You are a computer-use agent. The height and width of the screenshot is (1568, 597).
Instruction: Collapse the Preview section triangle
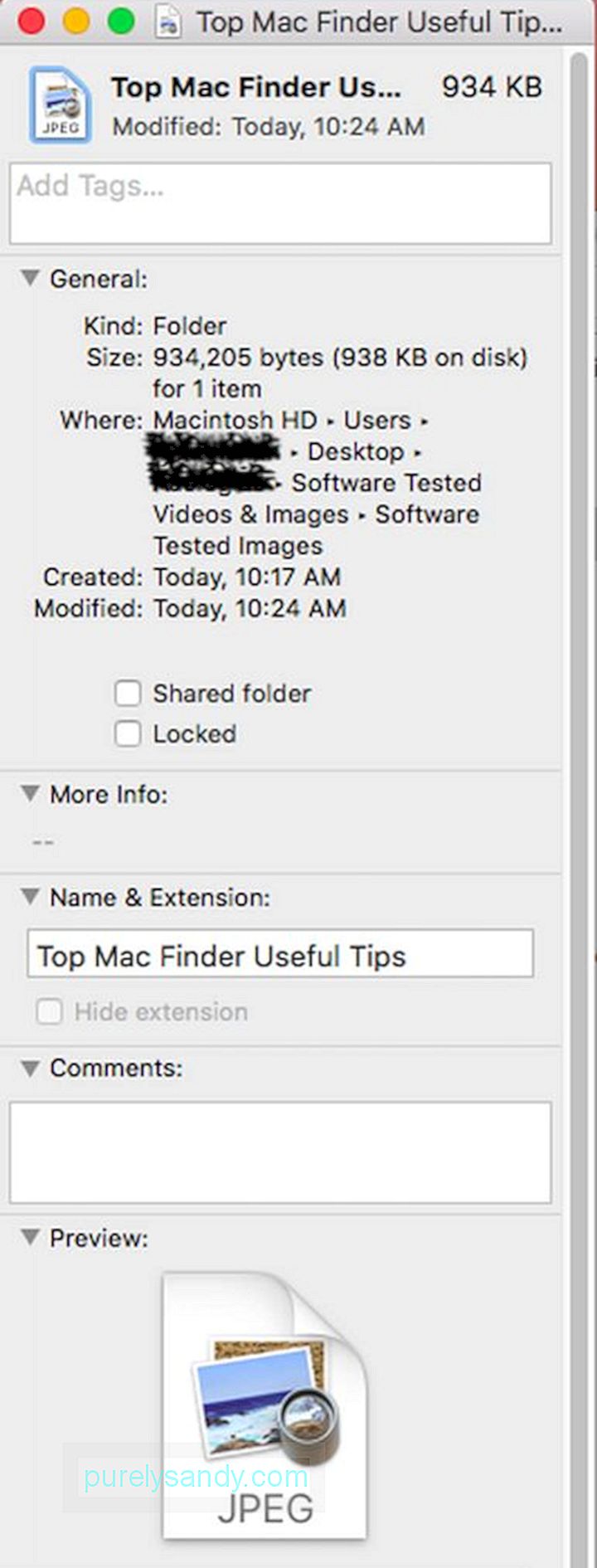[30, 1238]
